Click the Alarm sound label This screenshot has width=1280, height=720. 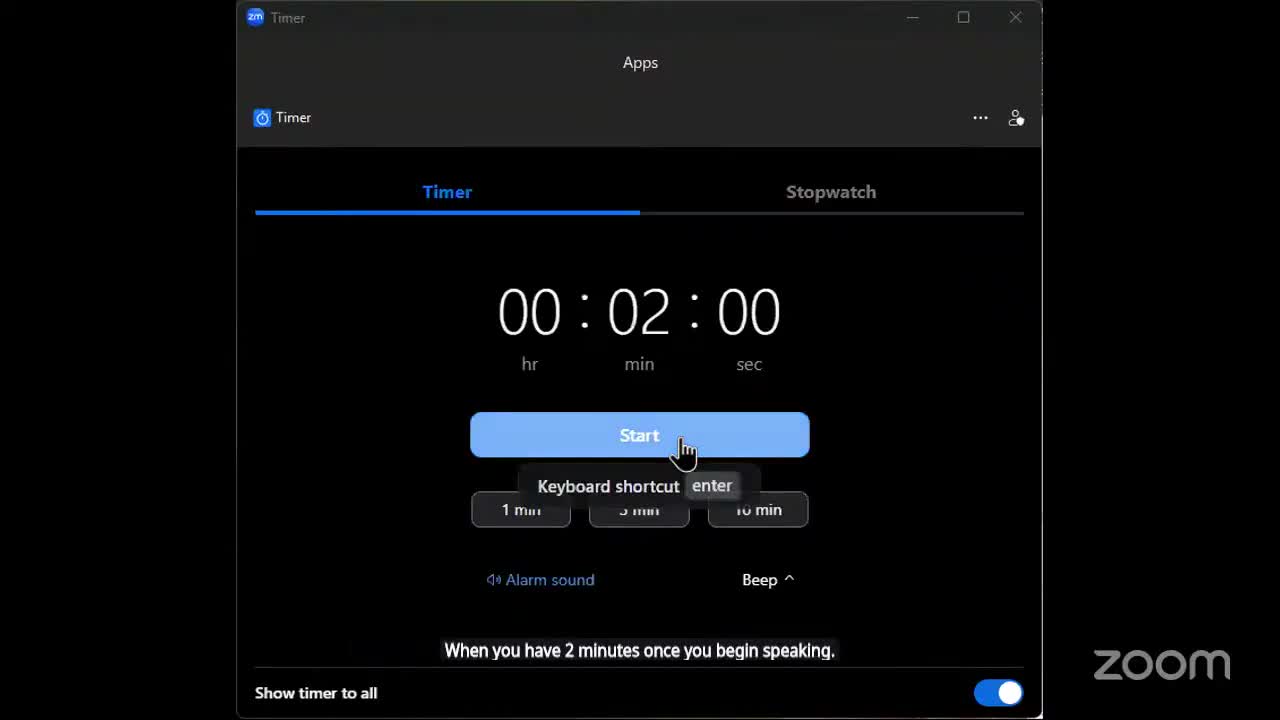[x=550, y=580]
